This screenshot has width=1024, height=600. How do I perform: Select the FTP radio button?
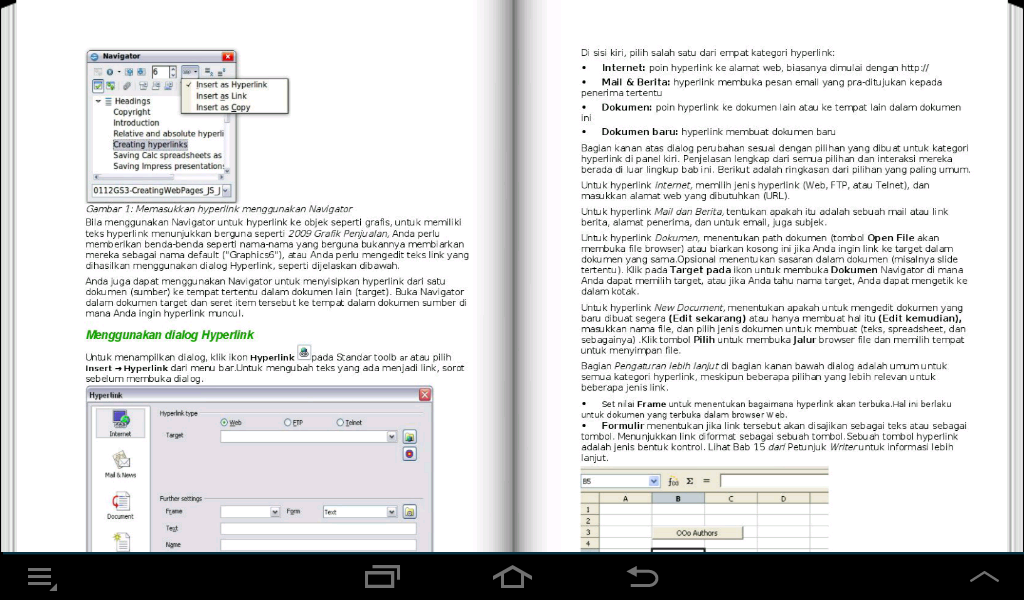(287, 422)
